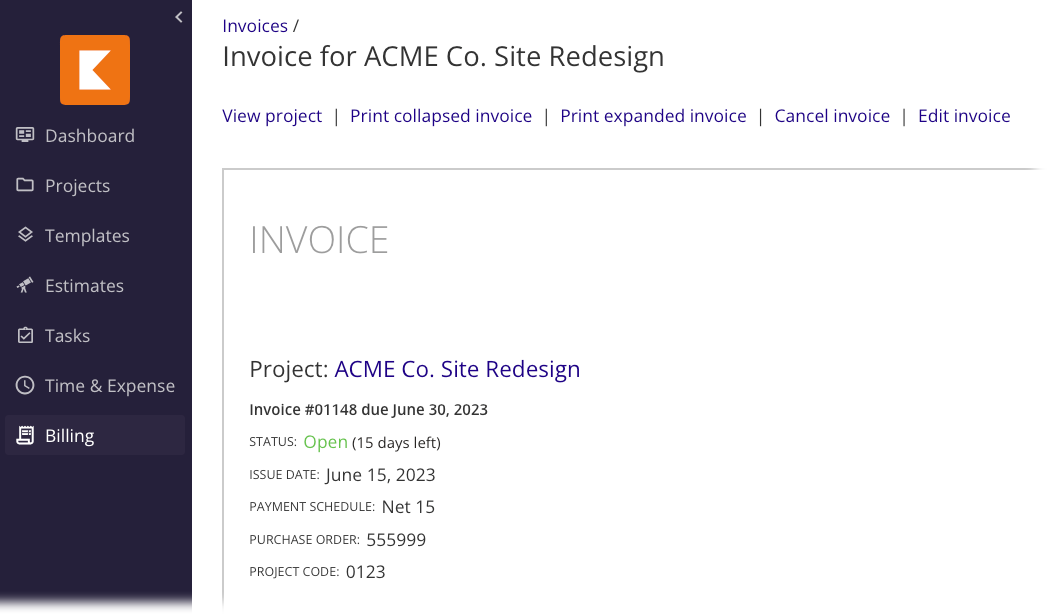Click the orange K logo
Image resolution: width=1047 pixels, height=614 pixels.
[x=95, y=70]
